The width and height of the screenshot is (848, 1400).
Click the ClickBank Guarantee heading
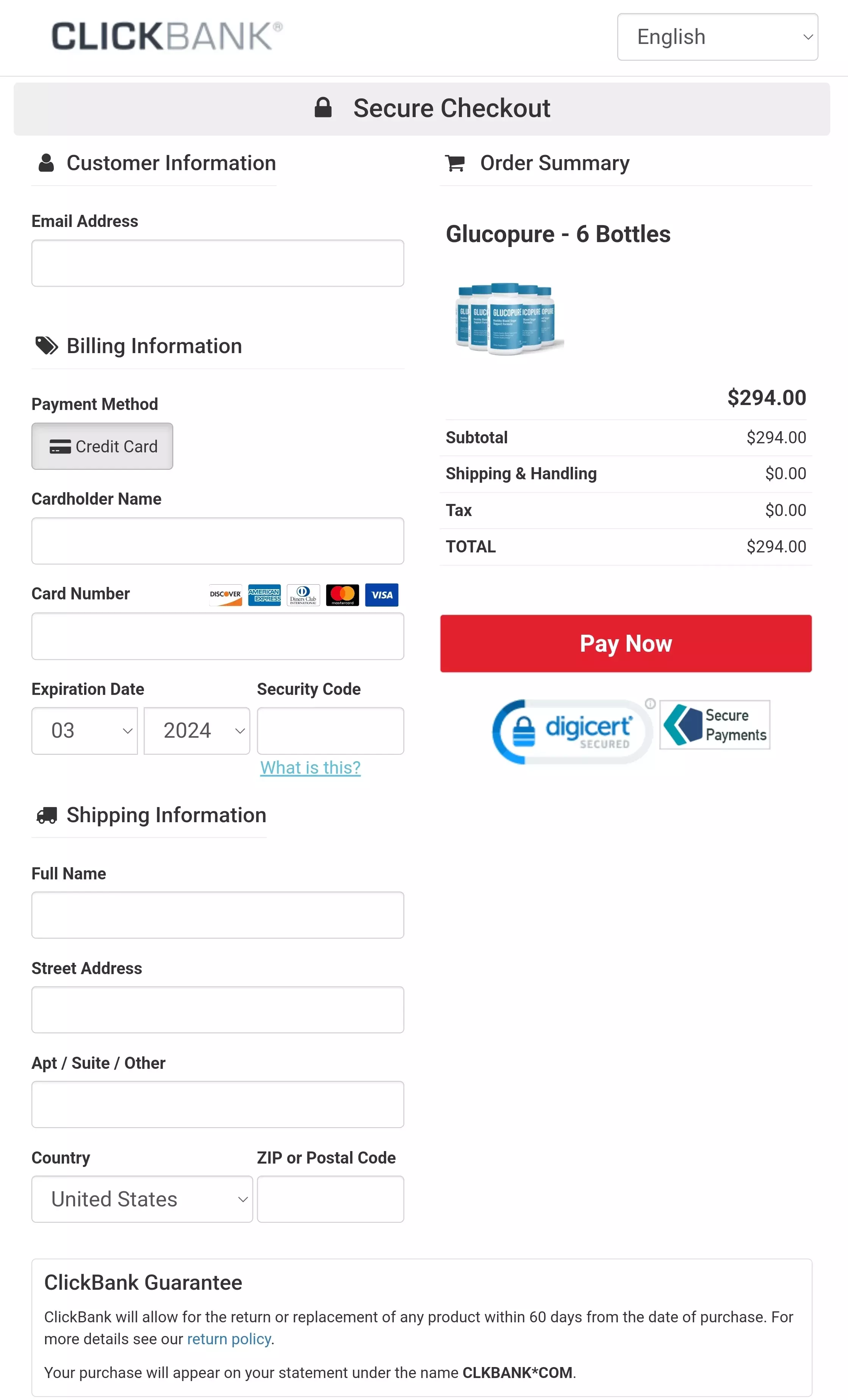[x=143, y=1283]
